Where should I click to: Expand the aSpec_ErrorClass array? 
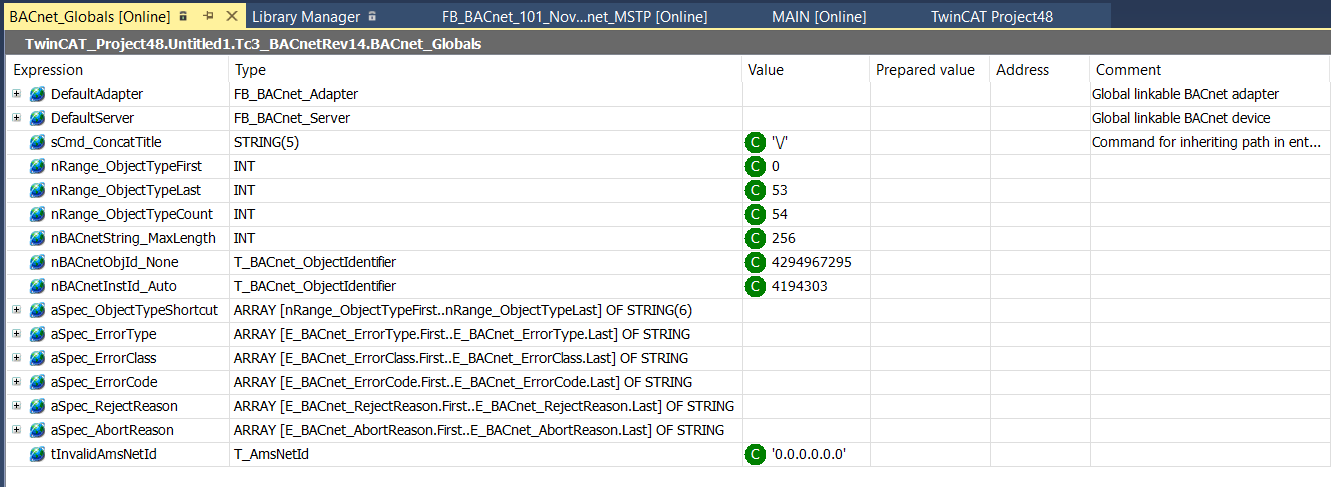tap(16, 358)
